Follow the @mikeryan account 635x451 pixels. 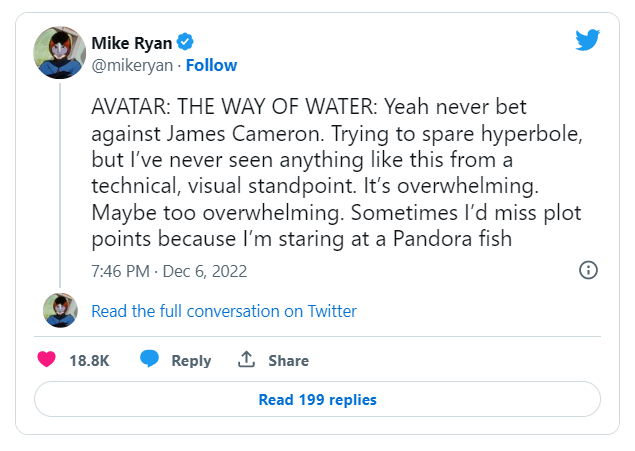[210, 65]
